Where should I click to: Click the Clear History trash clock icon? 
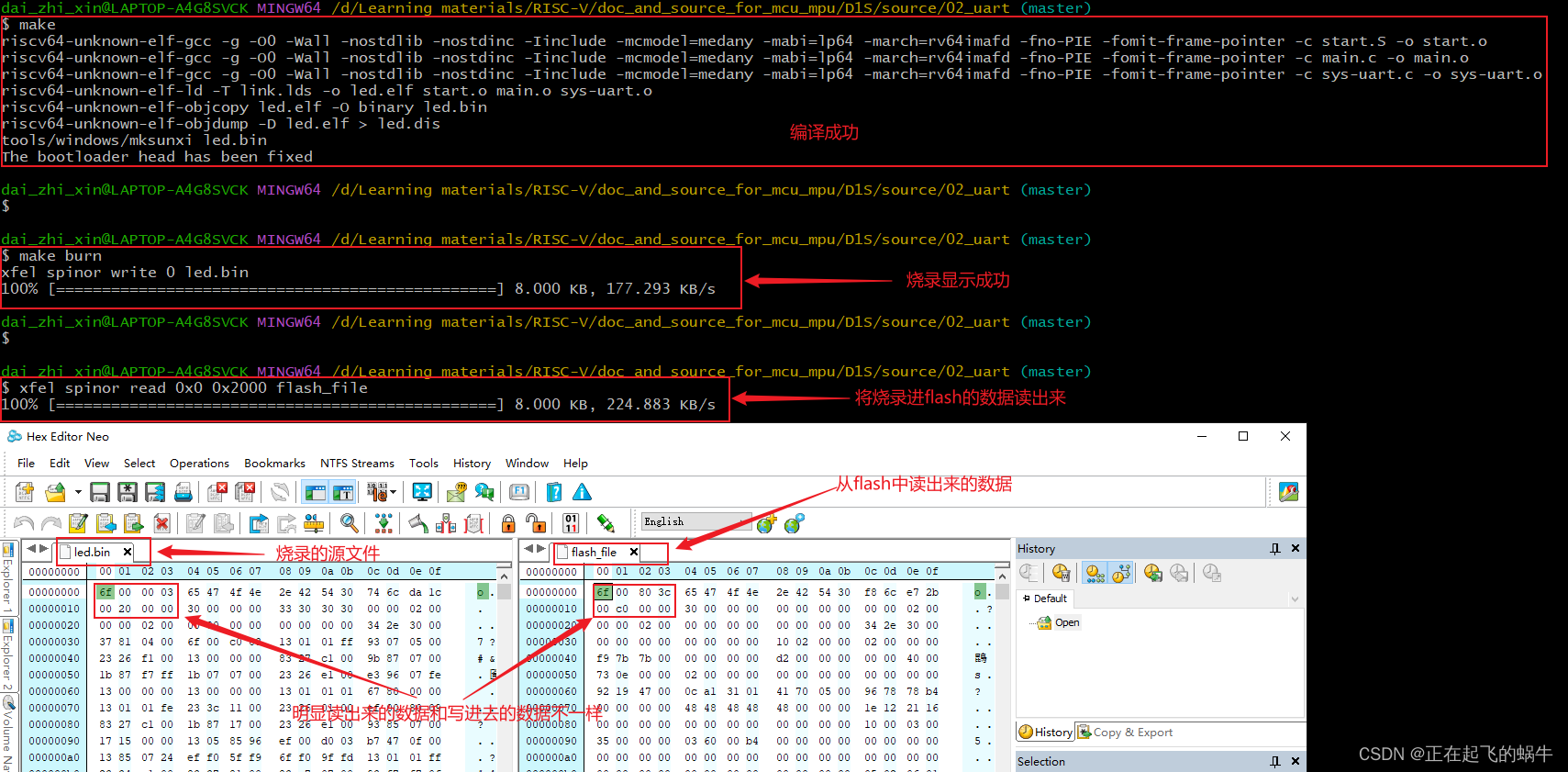pyautogui.click(x=1062, y=573)
